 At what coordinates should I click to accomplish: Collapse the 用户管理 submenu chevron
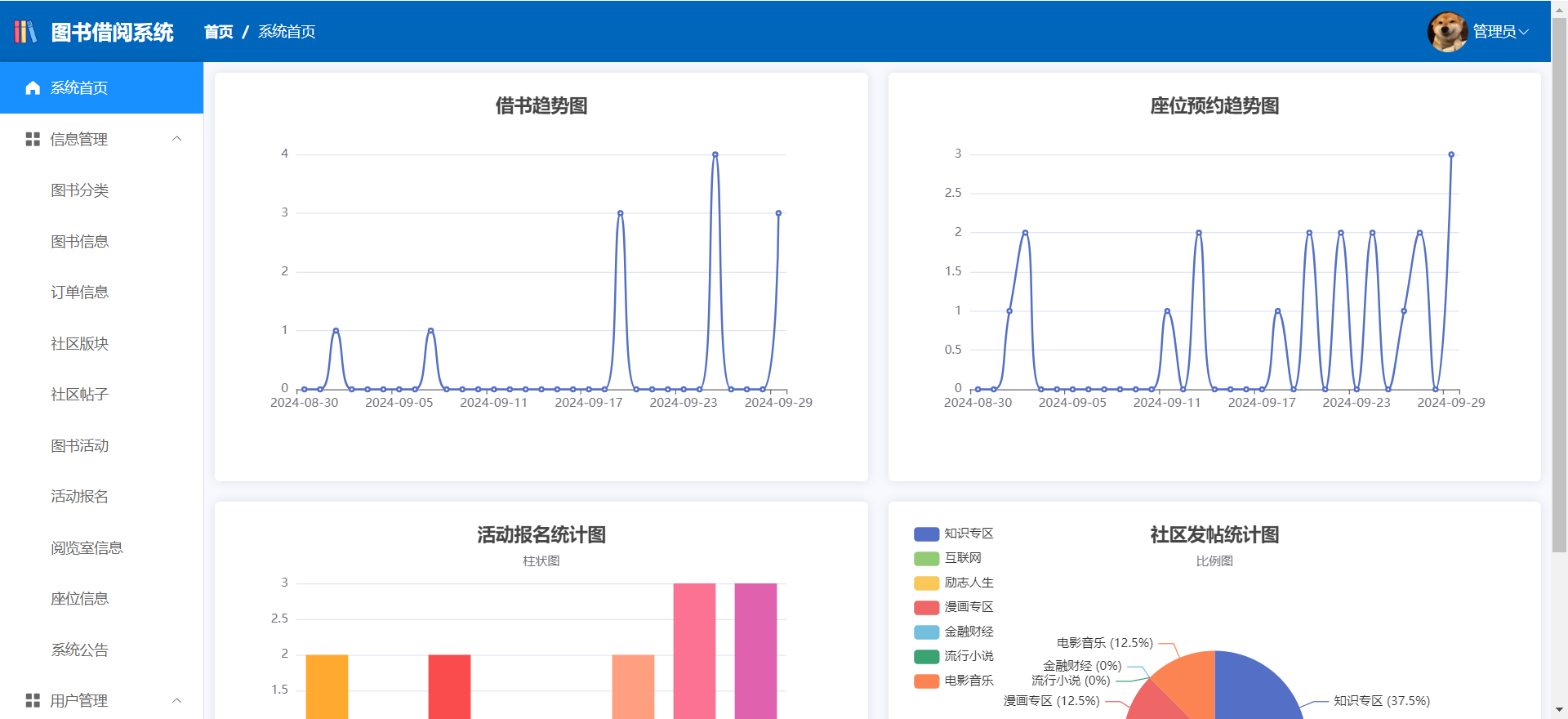coord(176,700)
